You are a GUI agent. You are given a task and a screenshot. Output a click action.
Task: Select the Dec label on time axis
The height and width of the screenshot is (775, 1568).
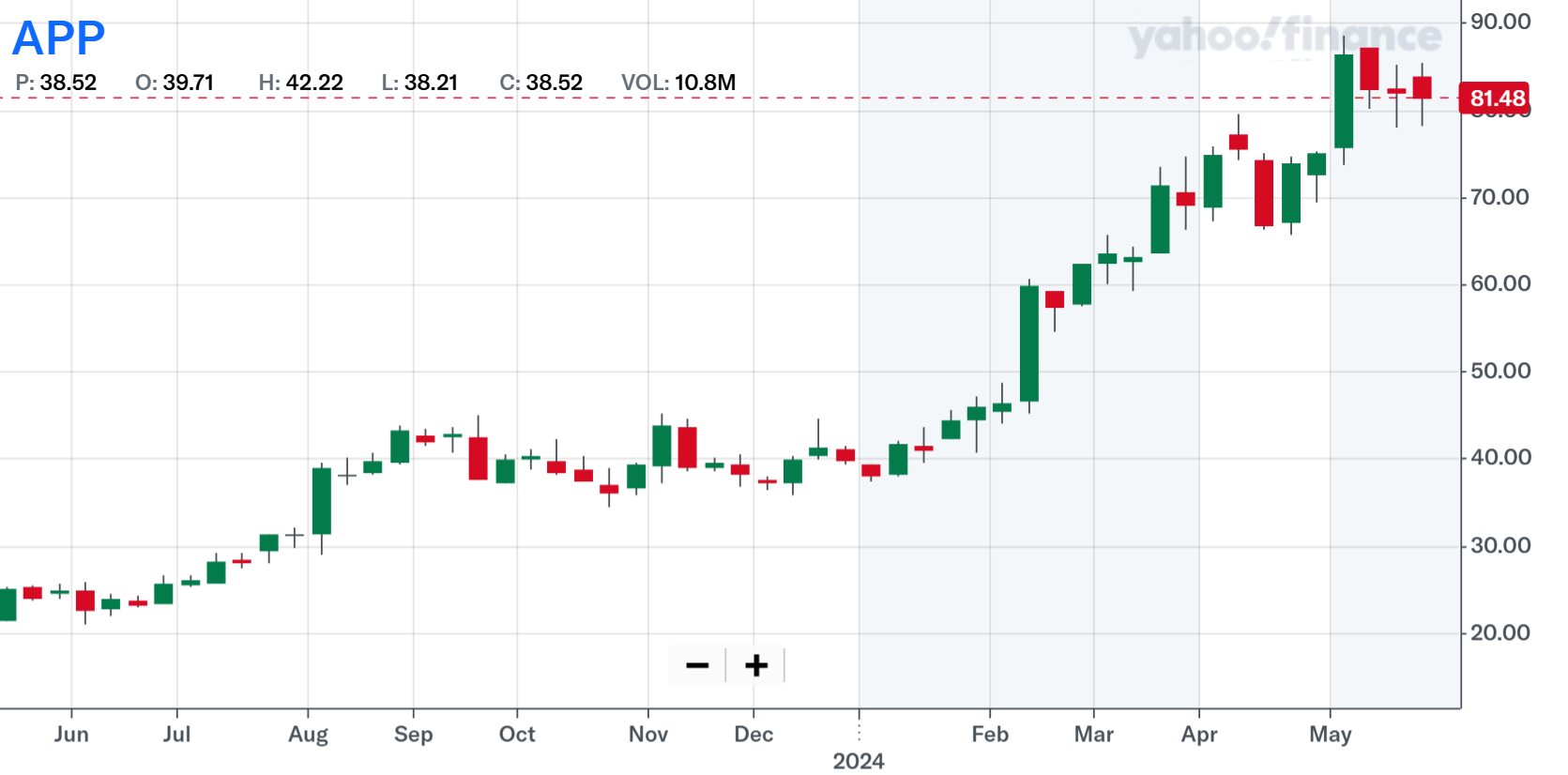(x=754, y=734)
